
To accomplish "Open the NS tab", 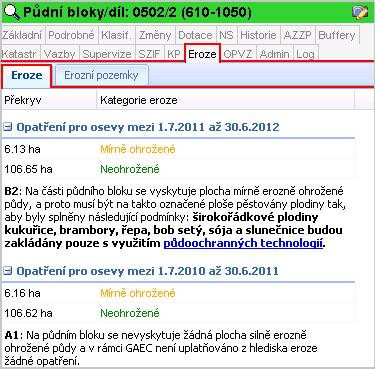I will click(226, 35).
